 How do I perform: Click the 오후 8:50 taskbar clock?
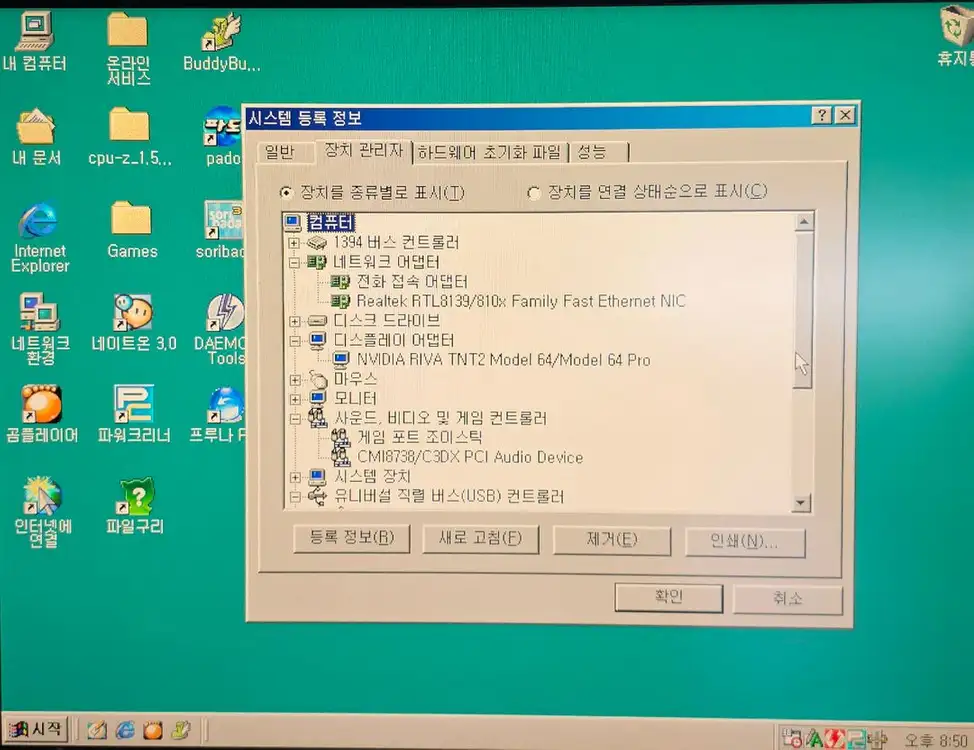pos(935,740)
